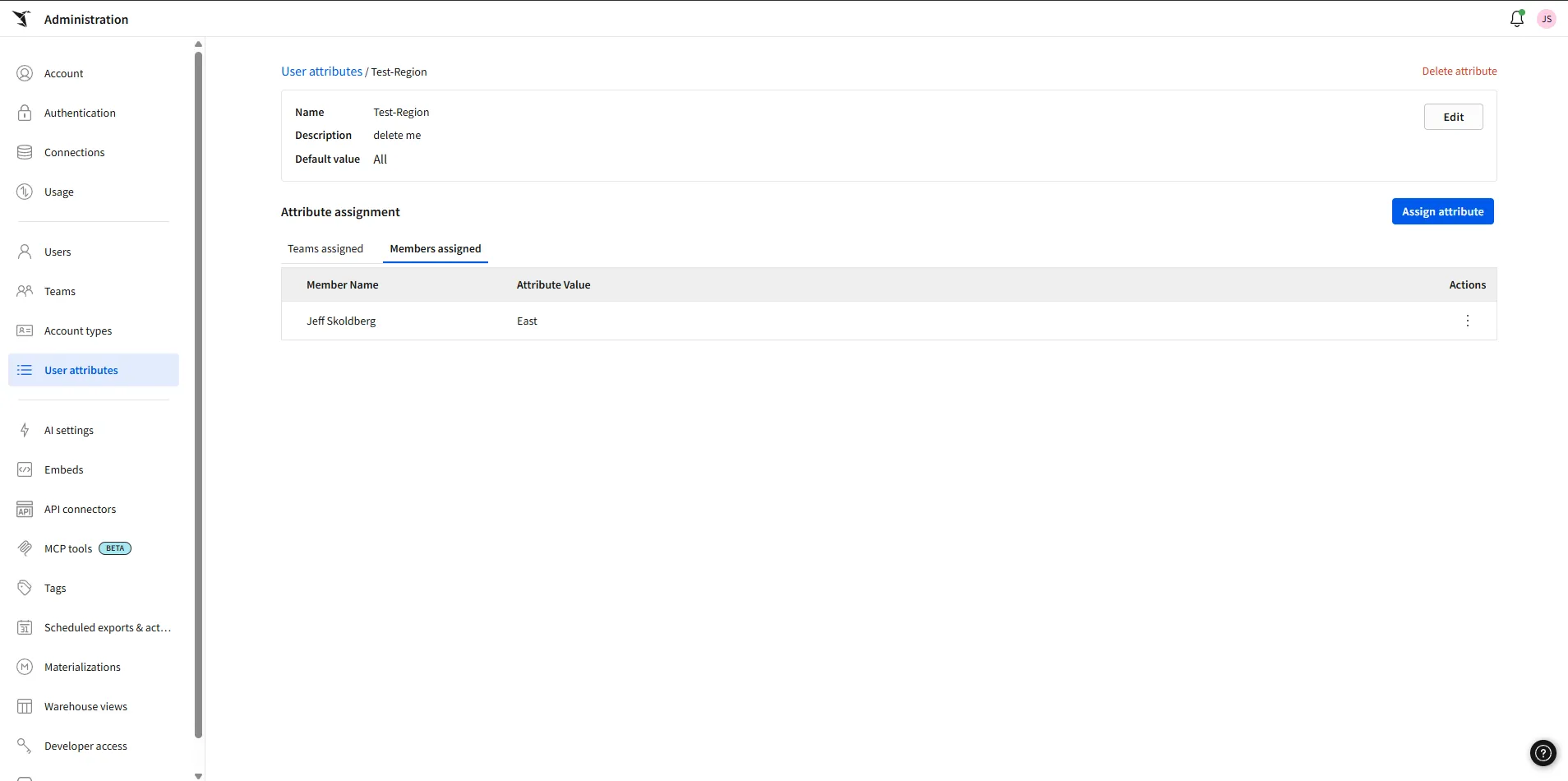Go to API connectors
This screenshot has width=1568, height=781.
[x=94, y=509]
